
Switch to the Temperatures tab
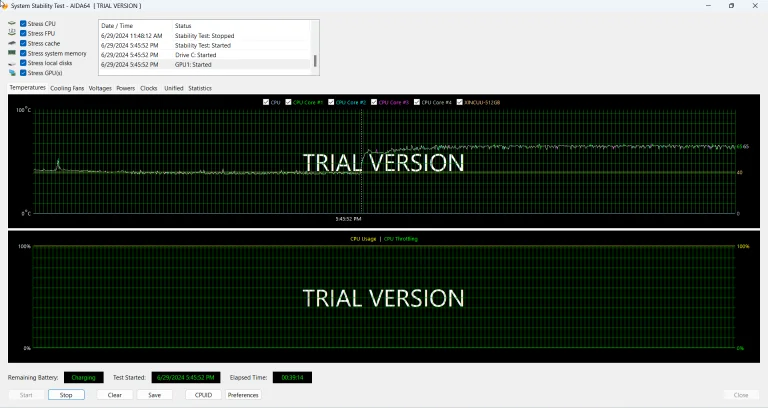[x=27, y=88]
